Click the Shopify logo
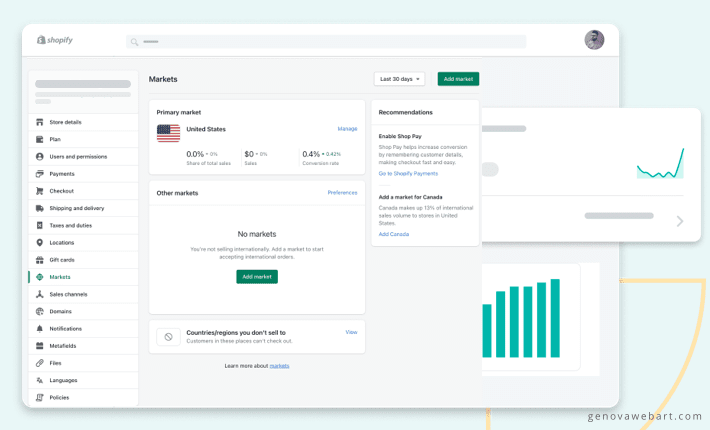The image size is (710, 430). pyautogui.click(x=55, y=40)
